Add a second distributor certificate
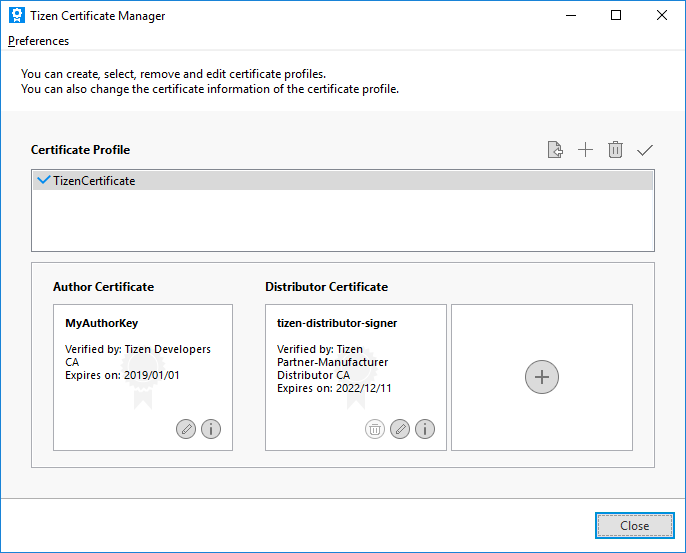 click(542, 377)
